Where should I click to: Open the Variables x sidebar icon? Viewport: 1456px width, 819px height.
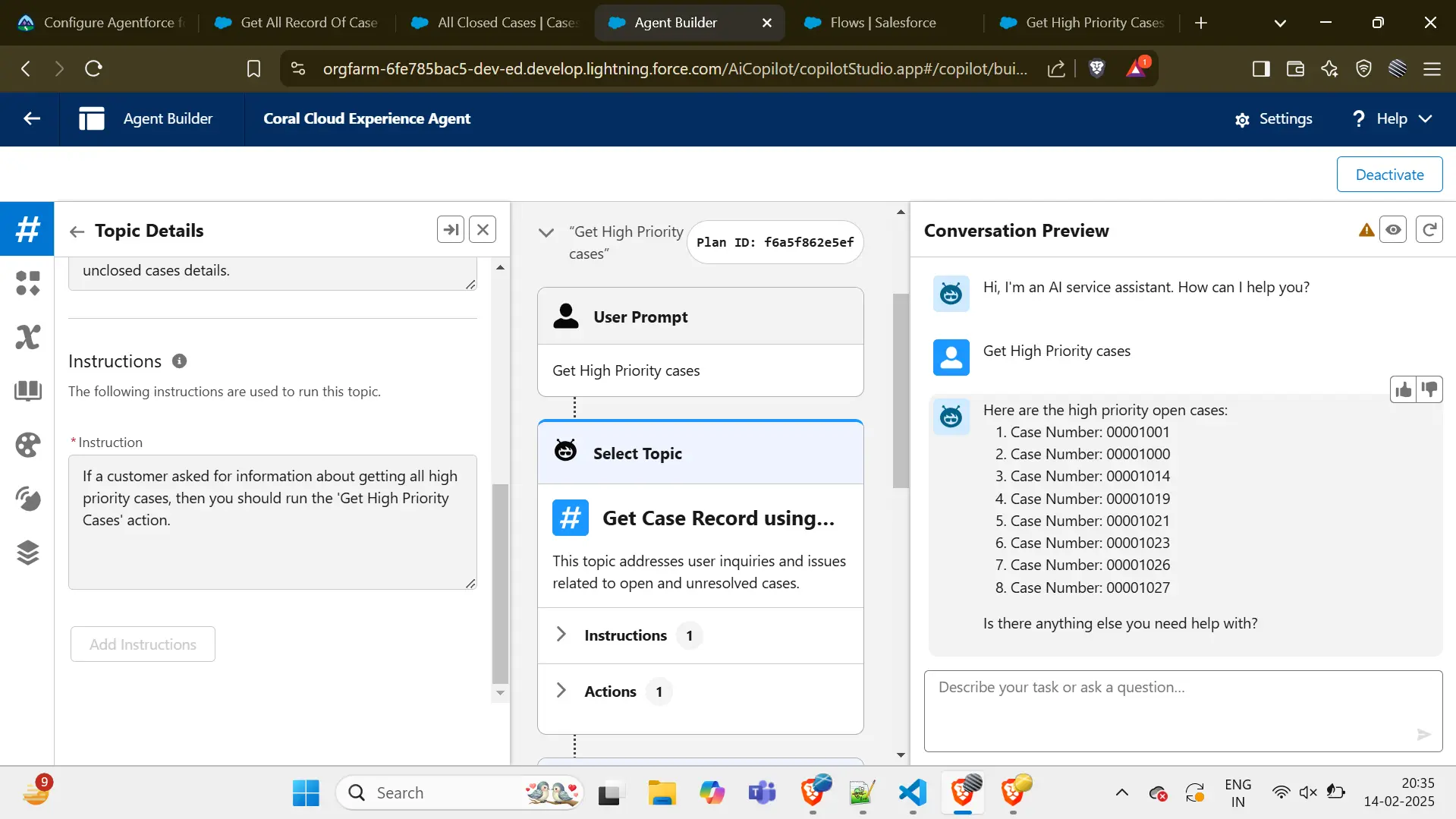click(27, 337)
